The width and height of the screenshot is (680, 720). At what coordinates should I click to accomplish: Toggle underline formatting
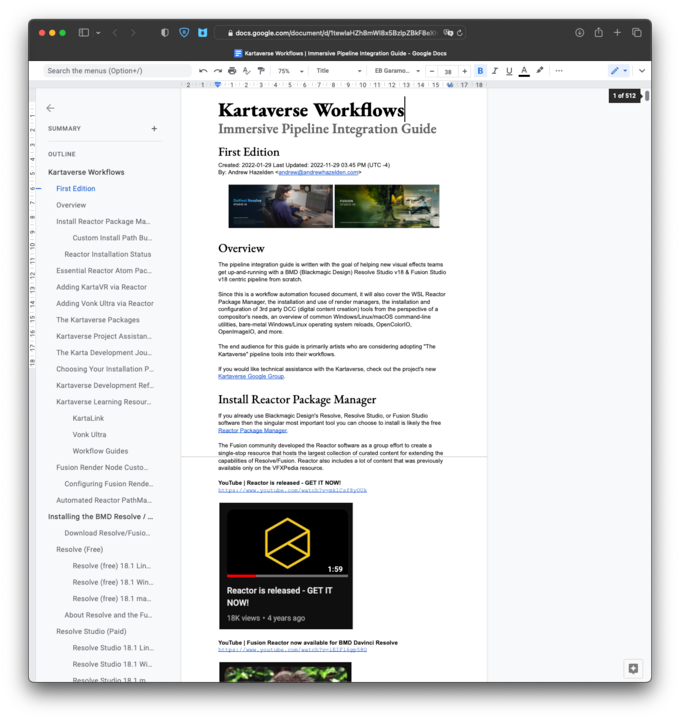(x=509, y=71)
